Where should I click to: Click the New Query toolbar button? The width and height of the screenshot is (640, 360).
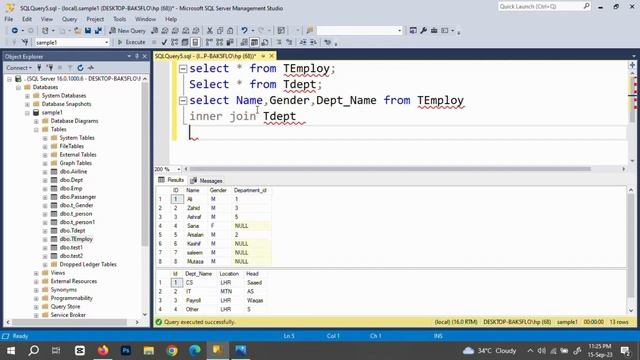tap(127, 31)
